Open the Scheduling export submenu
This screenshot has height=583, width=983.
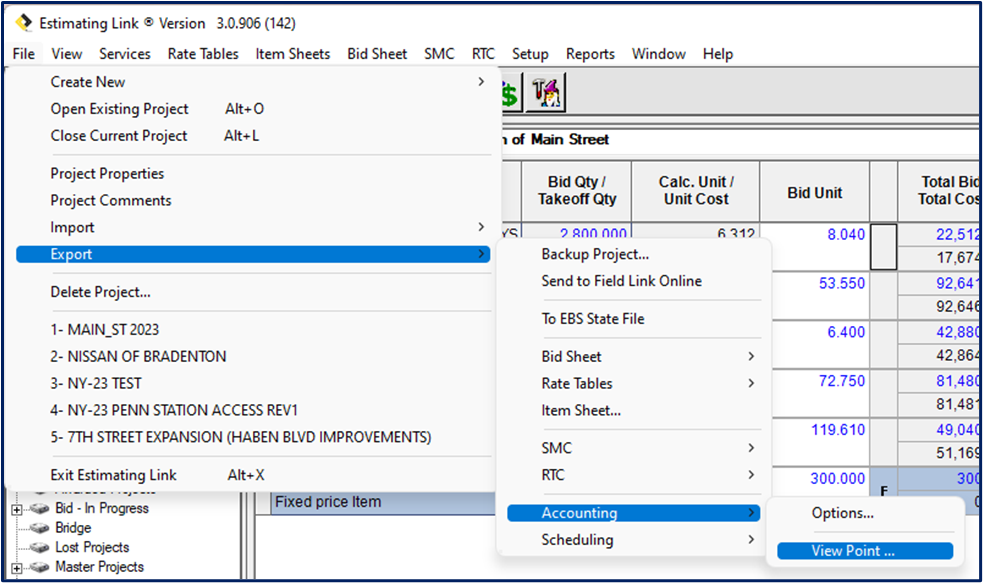coord(633,540)
